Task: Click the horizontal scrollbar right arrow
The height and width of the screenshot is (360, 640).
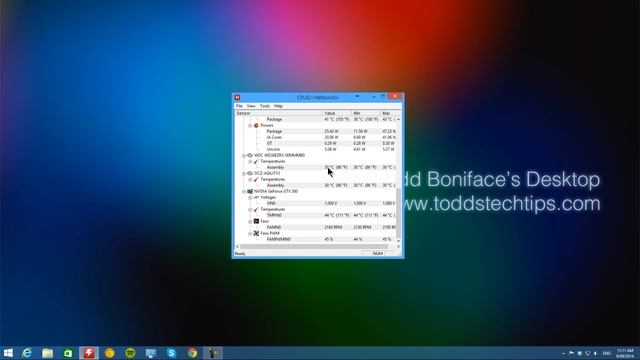Action: tap(398, 247)
